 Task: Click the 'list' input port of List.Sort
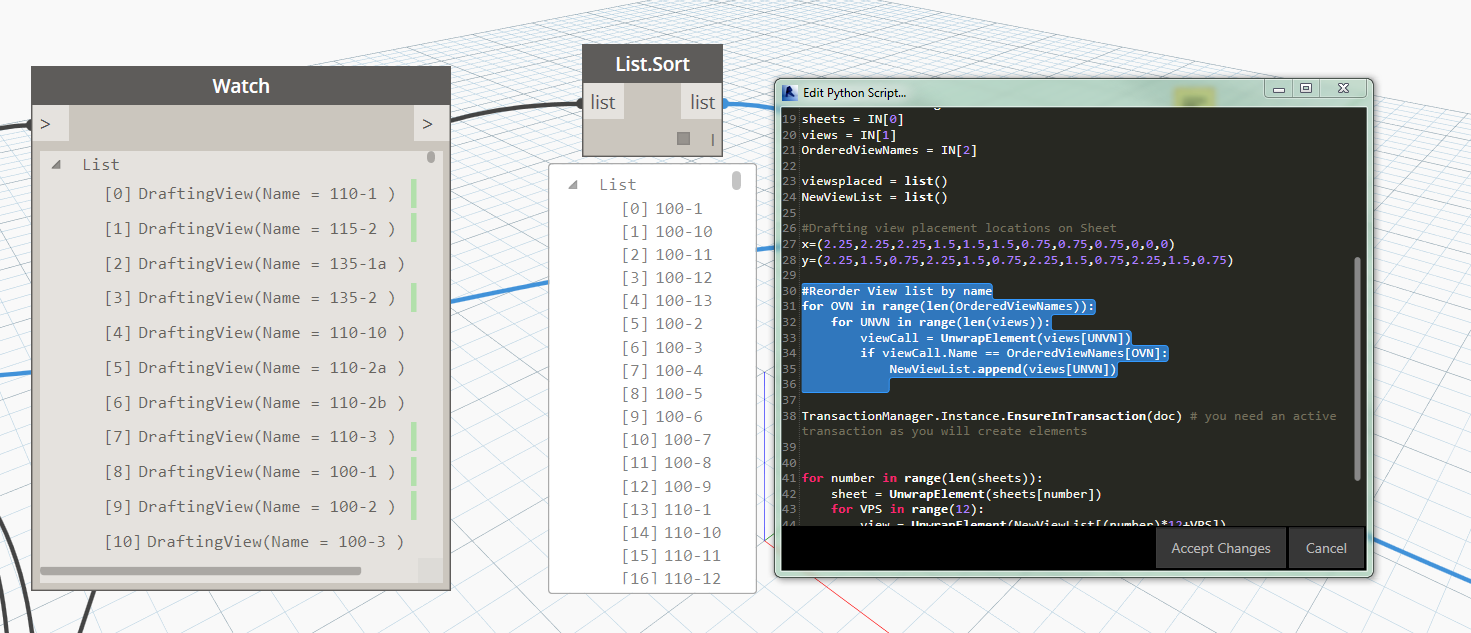[603, 102]
